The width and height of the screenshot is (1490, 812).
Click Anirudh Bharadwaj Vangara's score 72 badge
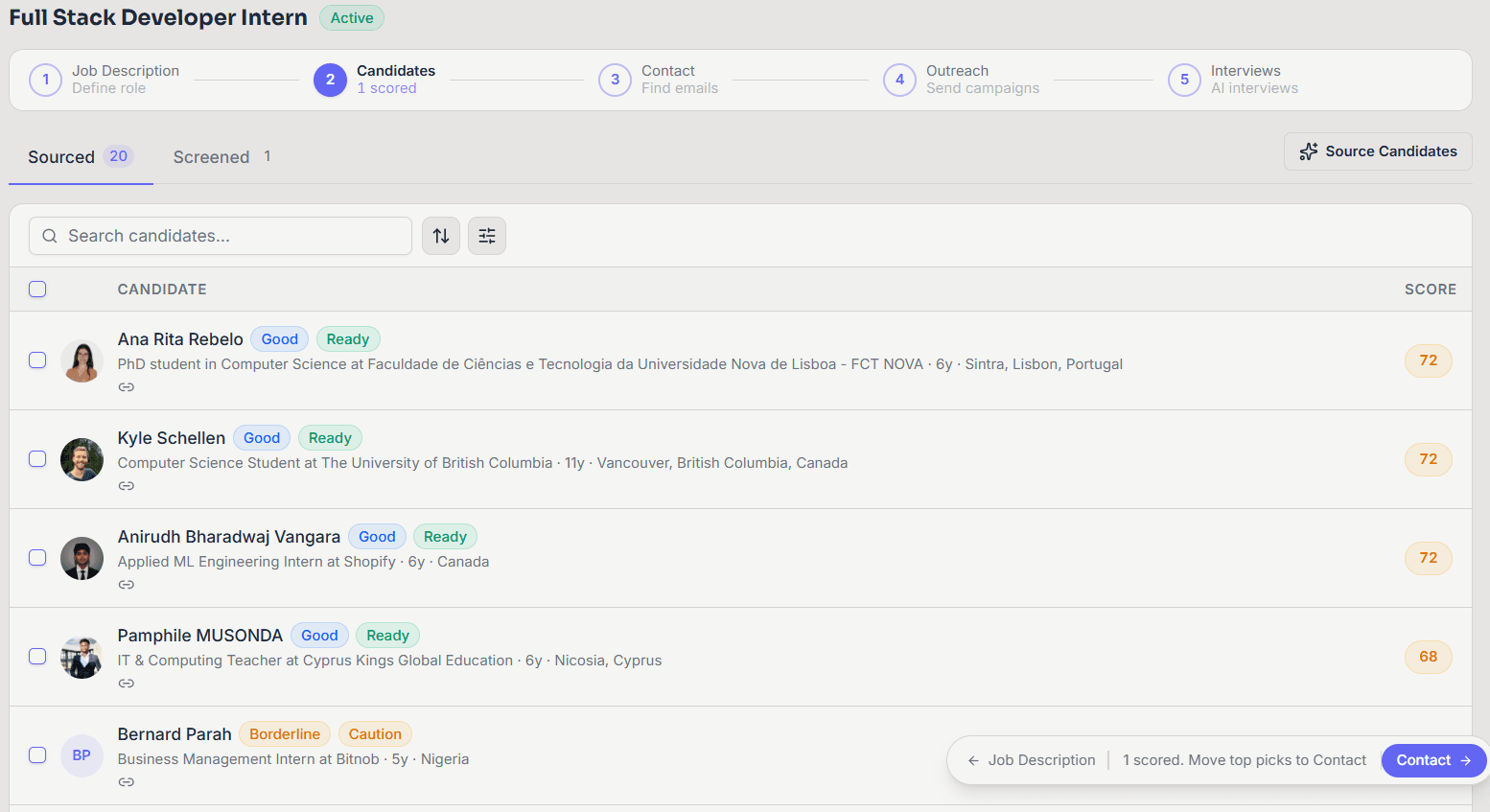[x=1429, y=558]
